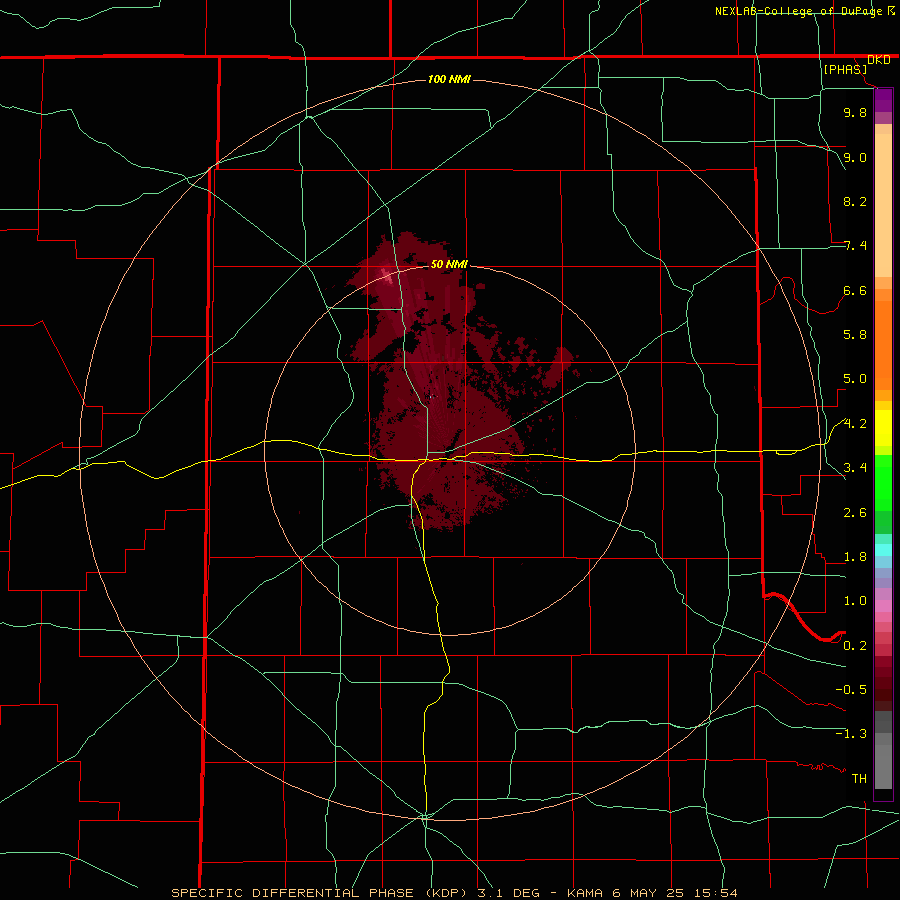Click the 4.2 scale label

coord(855,424)
